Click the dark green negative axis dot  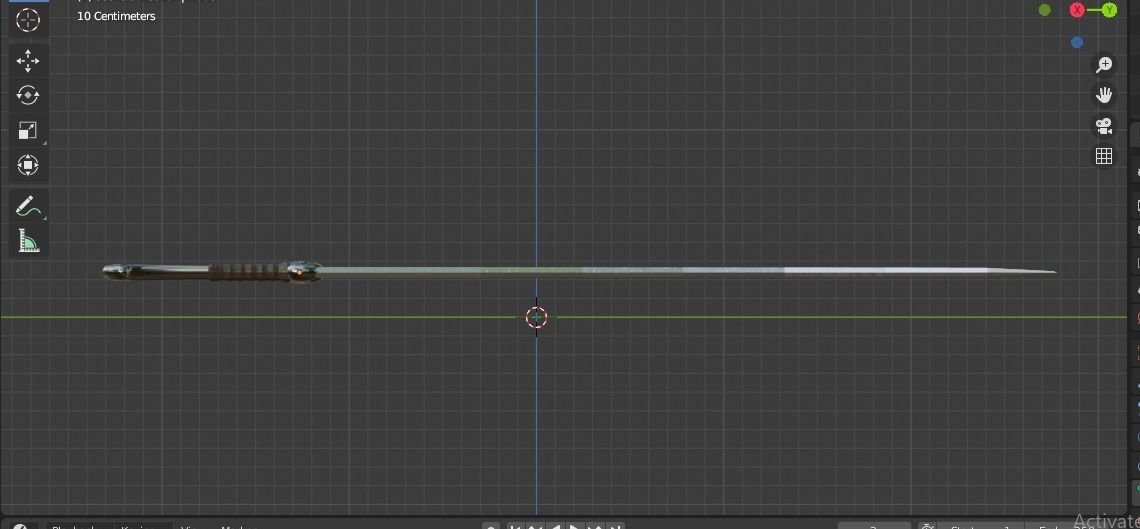click(x=1045, y=10)
